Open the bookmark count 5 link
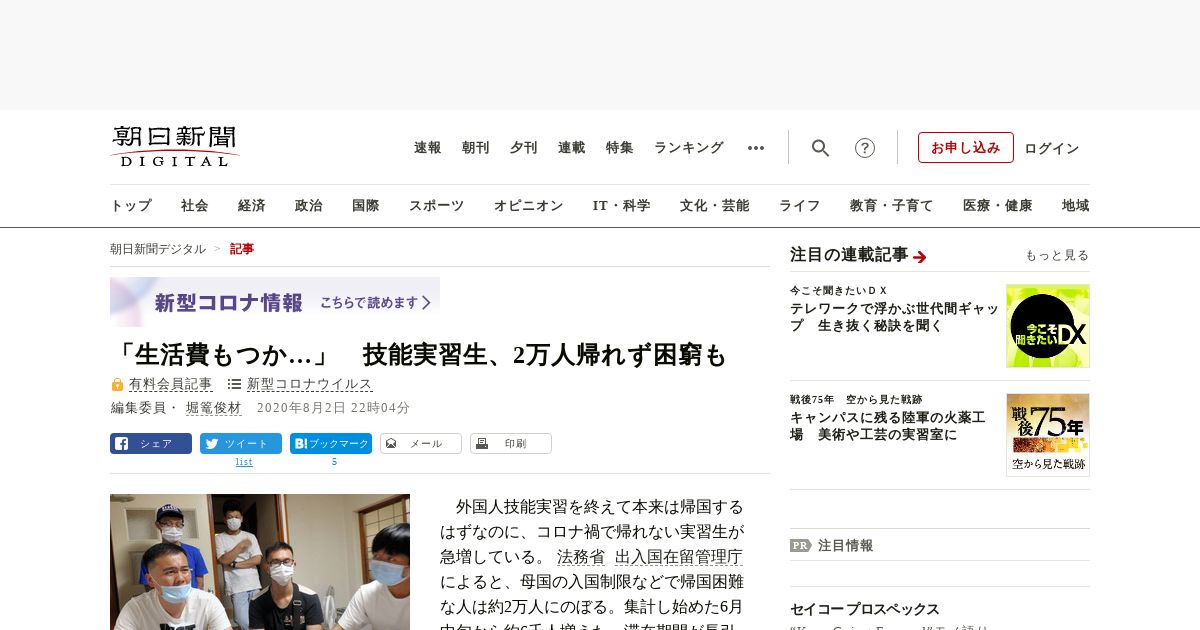1200x630 pixels. pyautogui.click(x=334, y=462)
